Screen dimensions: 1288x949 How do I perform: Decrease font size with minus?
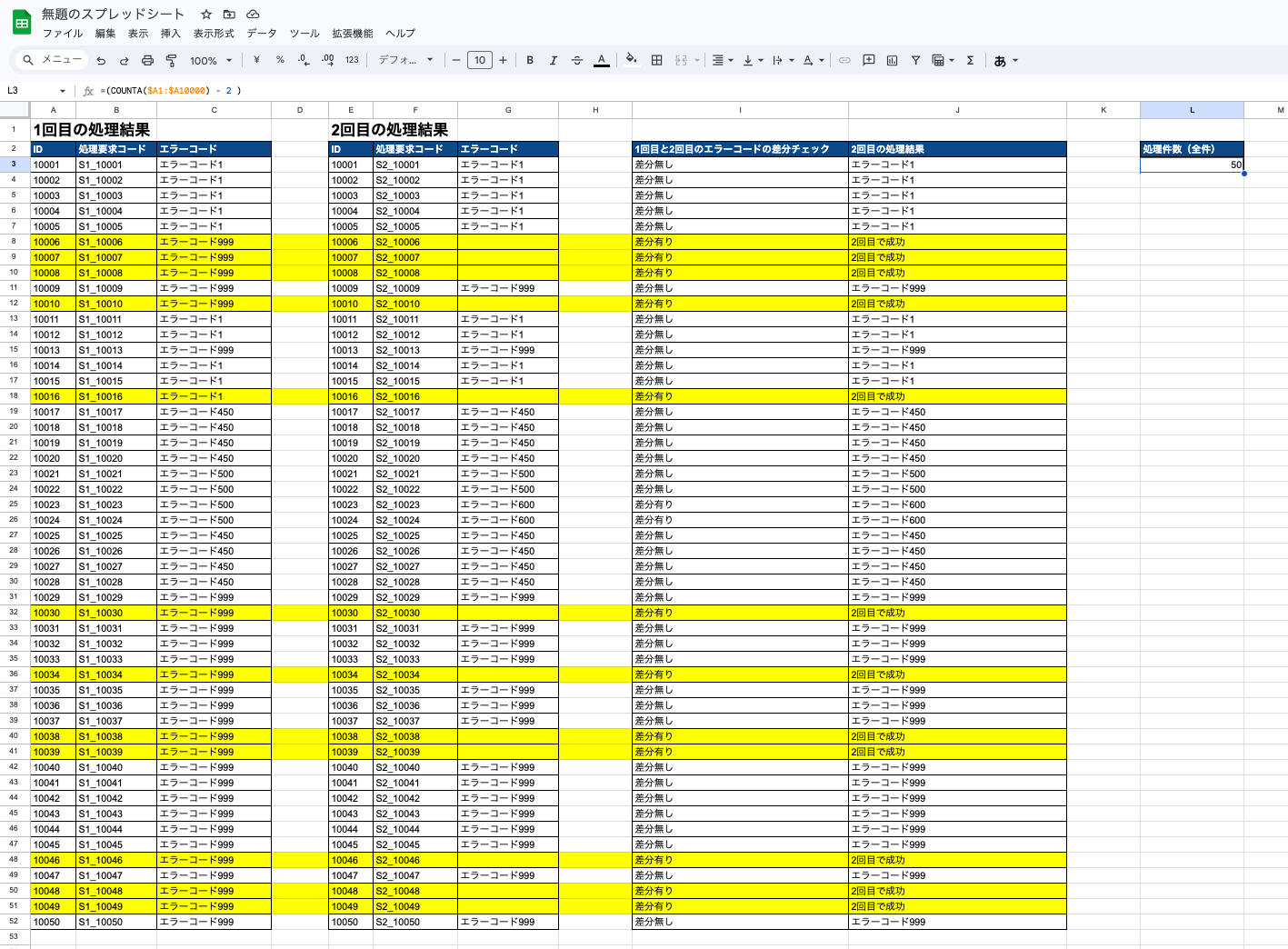(456, 60)
